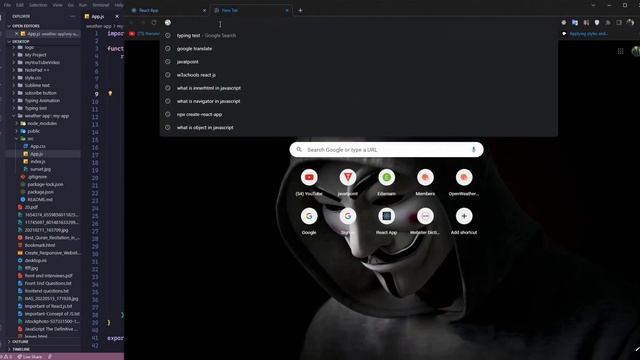The width and height of the screenshot is (640, 360).
Task: Close the React App browser tab
Action: 204,10
